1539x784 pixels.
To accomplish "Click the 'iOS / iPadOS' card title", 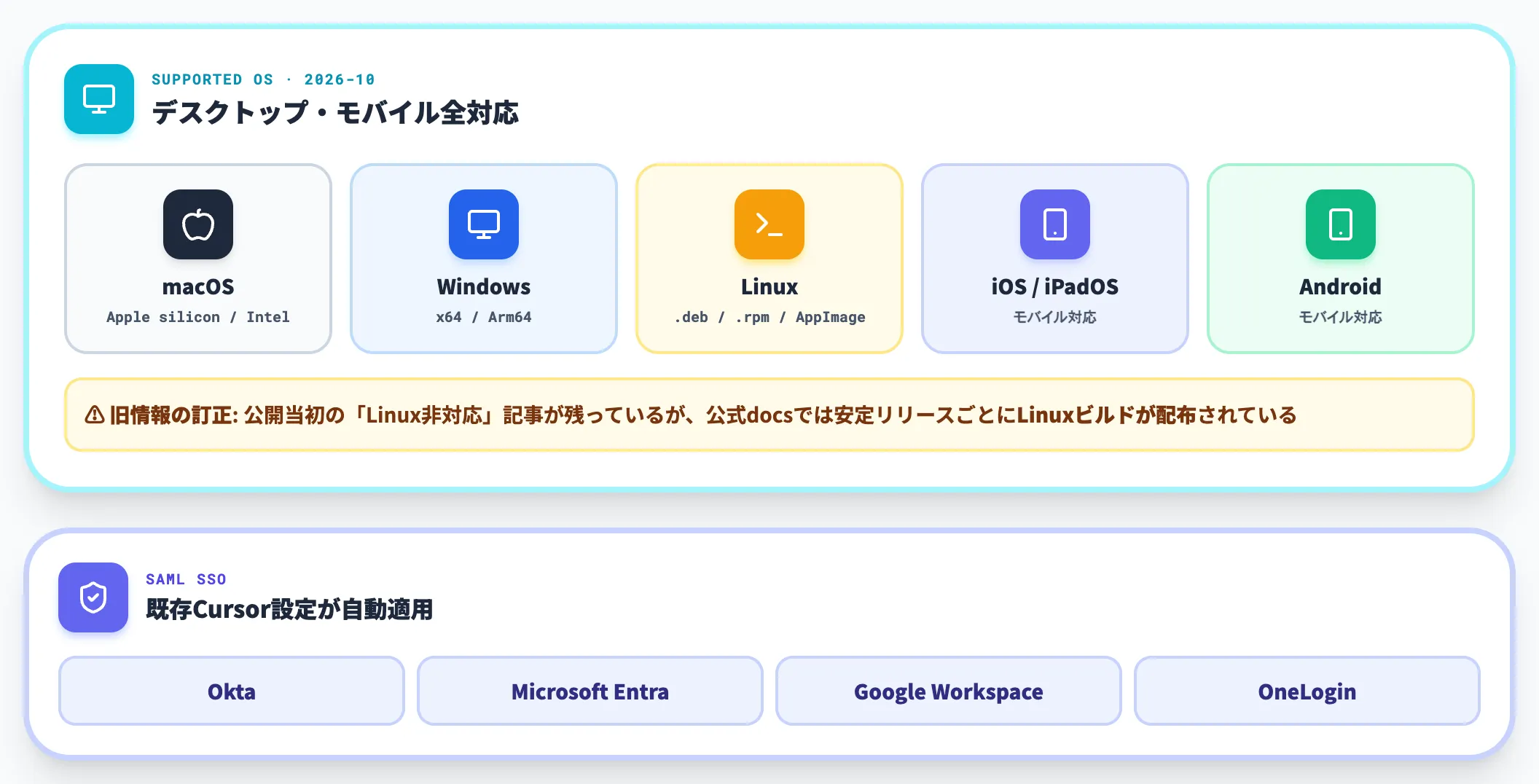I will (1055, 286).
